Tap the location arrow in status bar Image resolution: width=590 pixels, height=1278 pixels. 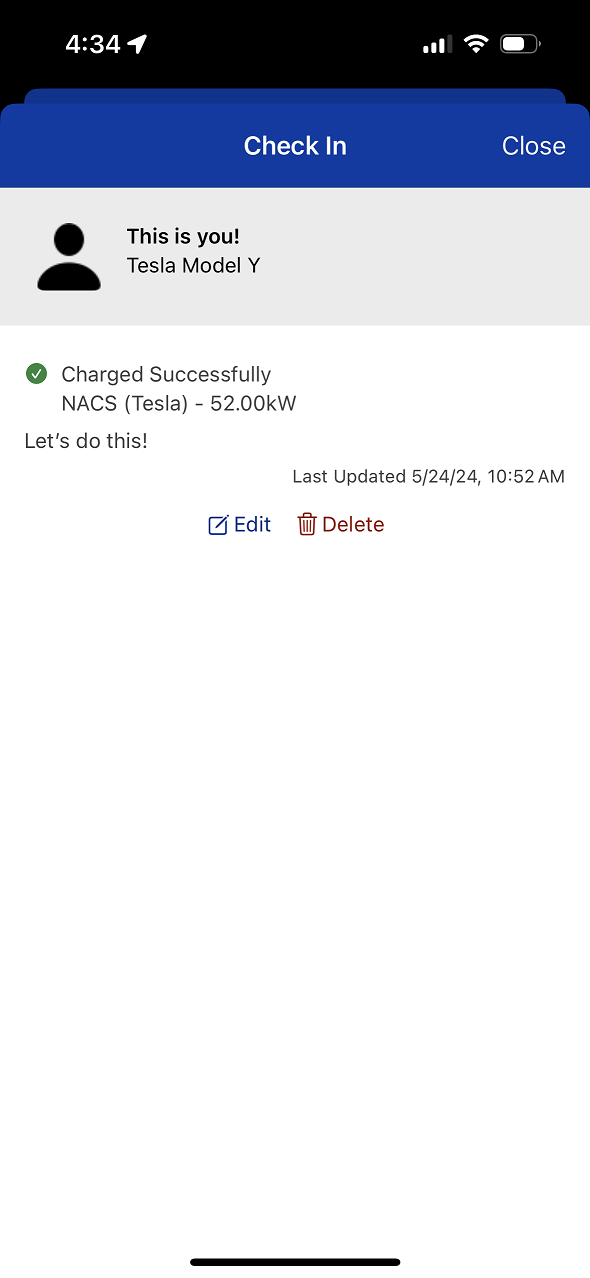coord(138,44)
